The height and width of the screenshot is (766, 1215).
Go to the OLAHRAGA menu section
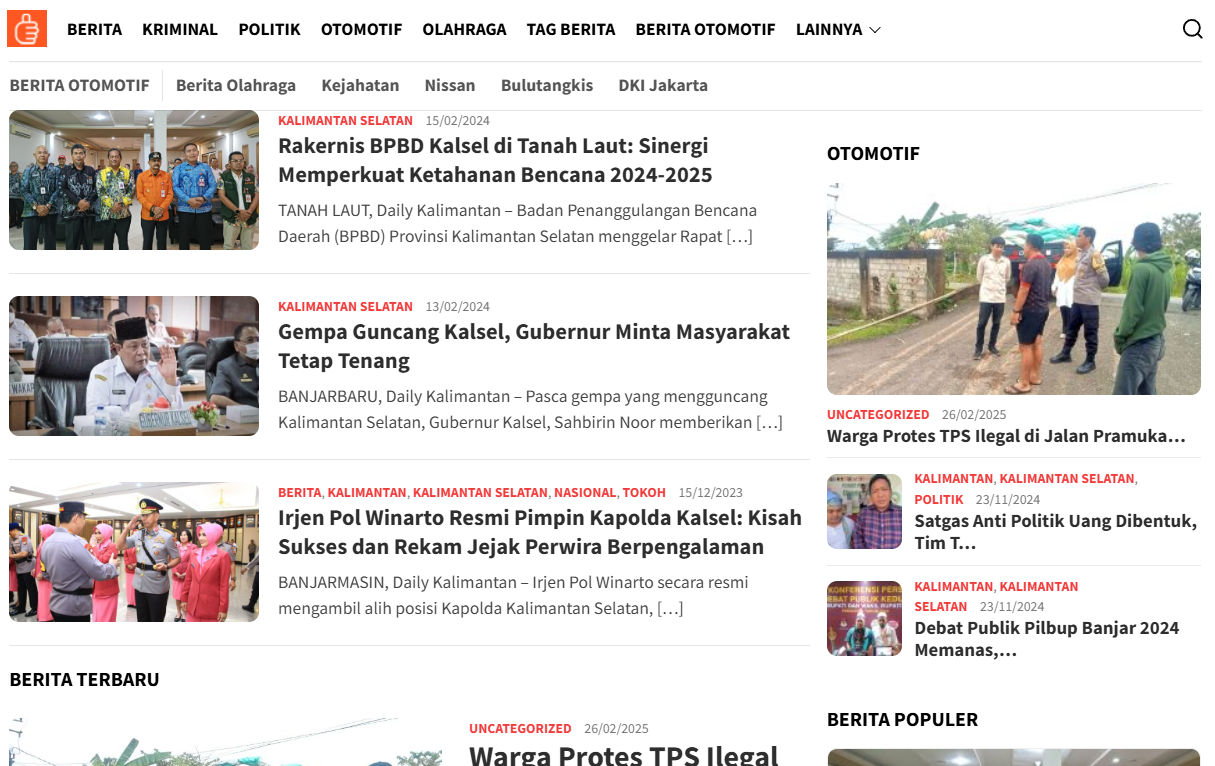coord(464,29)
